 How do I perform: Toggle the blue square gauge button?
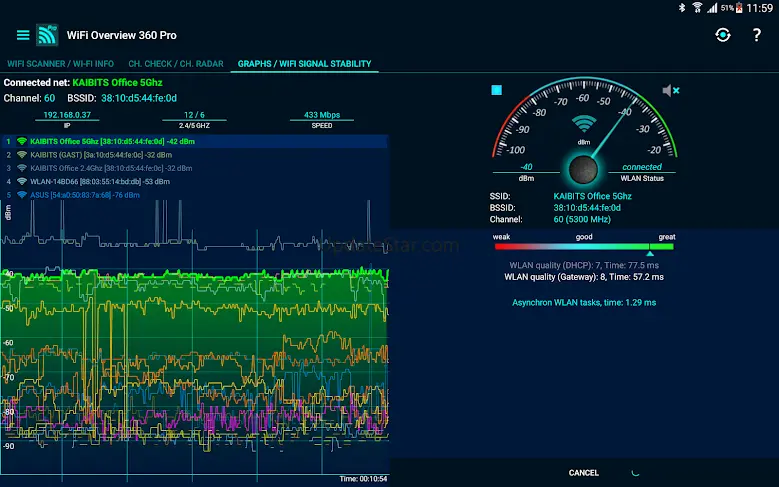click(x=496, y=90)
